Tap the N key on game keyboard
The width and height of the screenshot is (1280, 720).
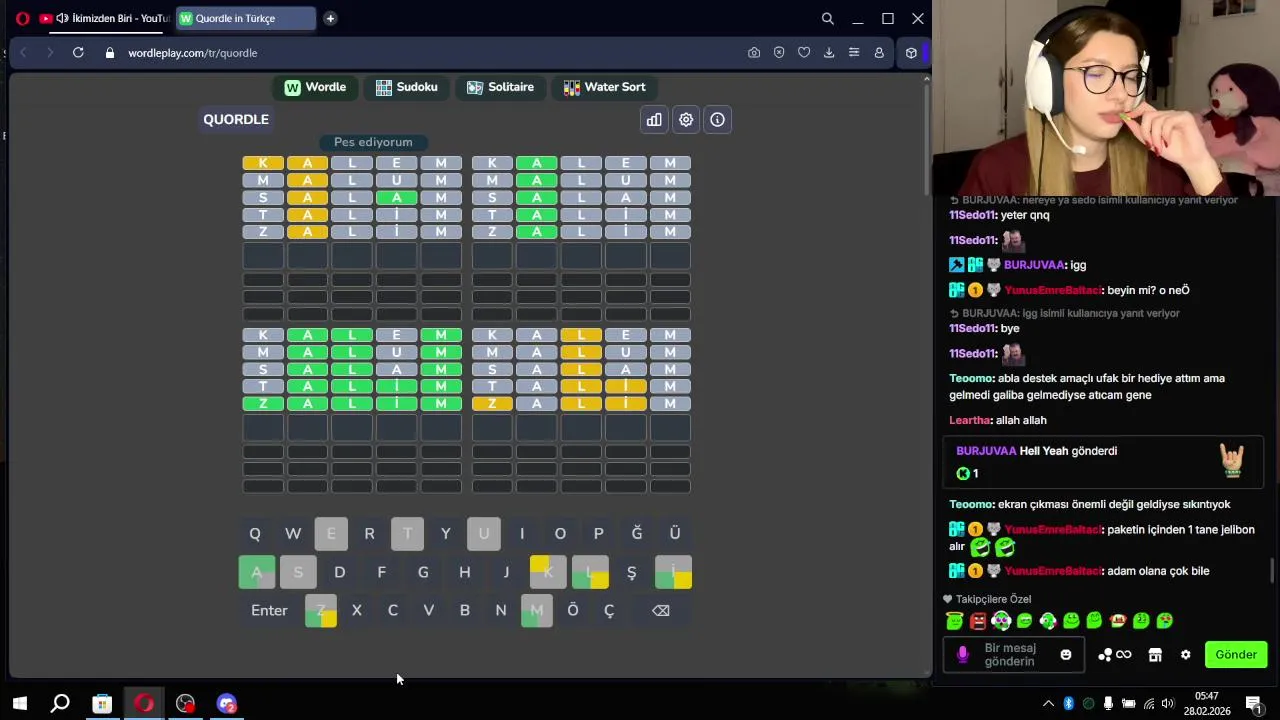click(x=501, y=610)
